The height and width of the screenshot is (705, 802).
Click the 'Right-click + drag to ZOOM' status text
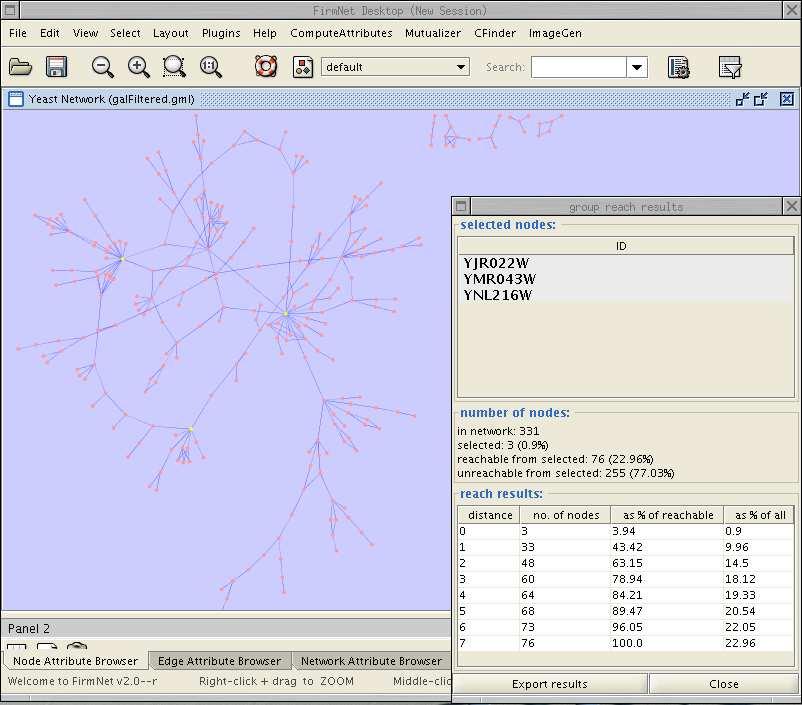(x=276, y=681)
